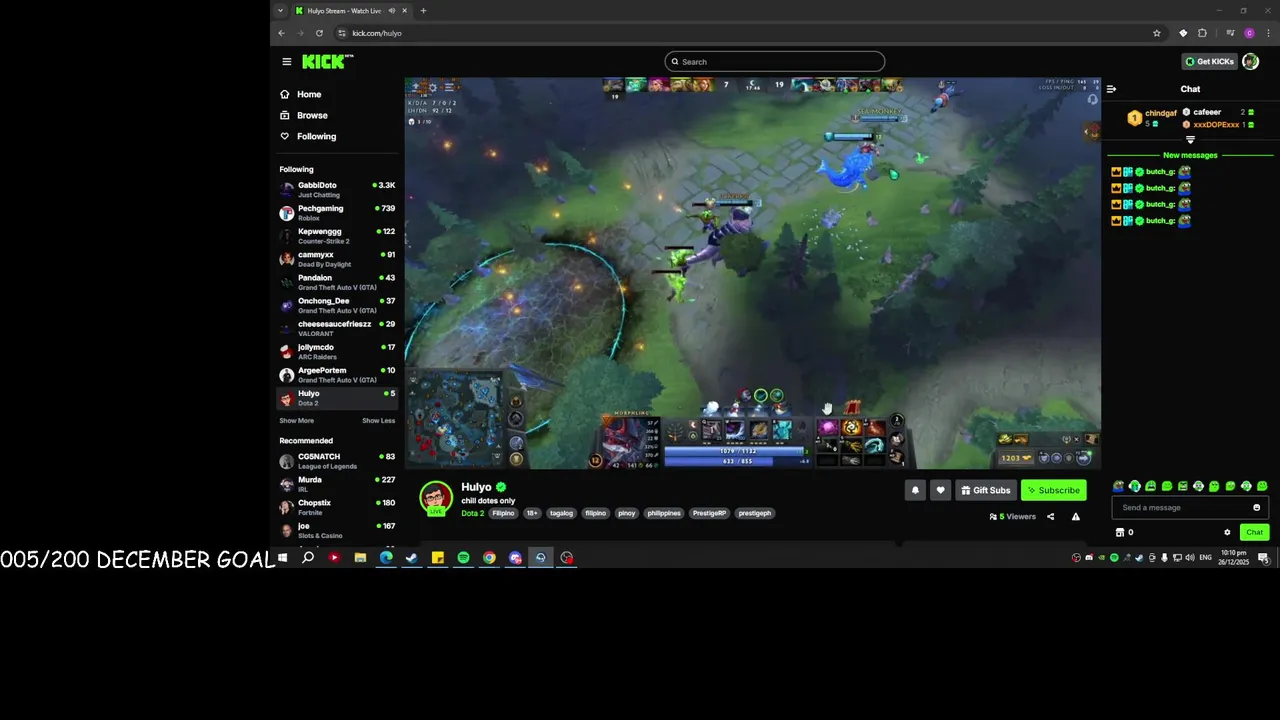Click Show More in Following
The width and height of the screenshot is (1280, 720).
click(296, 421)
